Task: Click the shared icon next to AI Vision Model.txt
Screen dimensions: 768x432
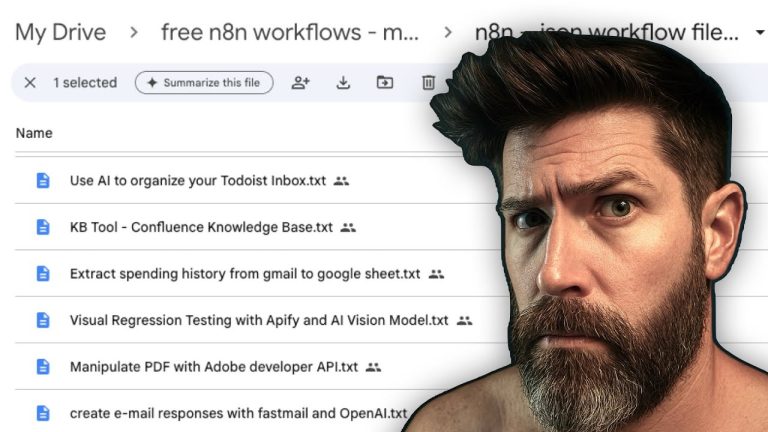Action: (x=464, y=321)
